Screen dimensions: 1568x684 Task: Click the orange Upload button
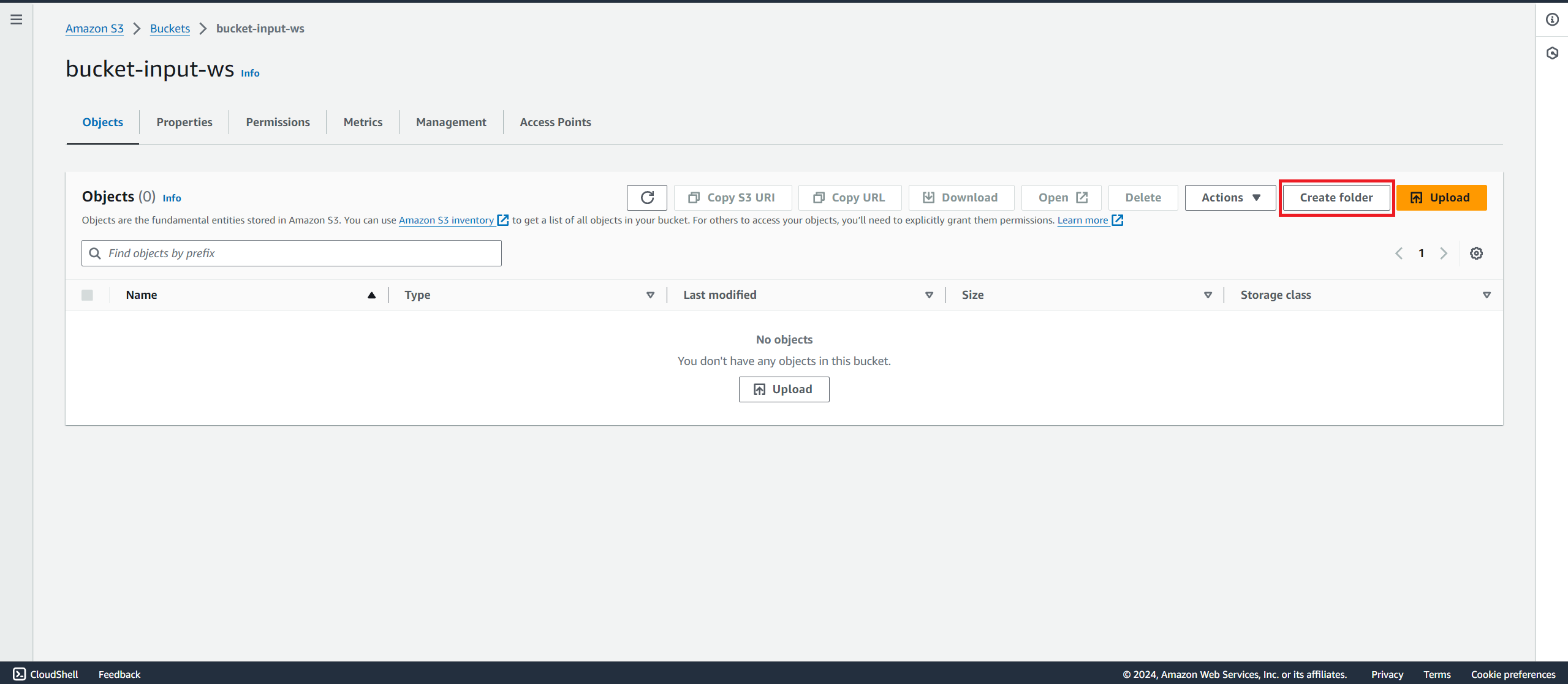coord(1442,198)
